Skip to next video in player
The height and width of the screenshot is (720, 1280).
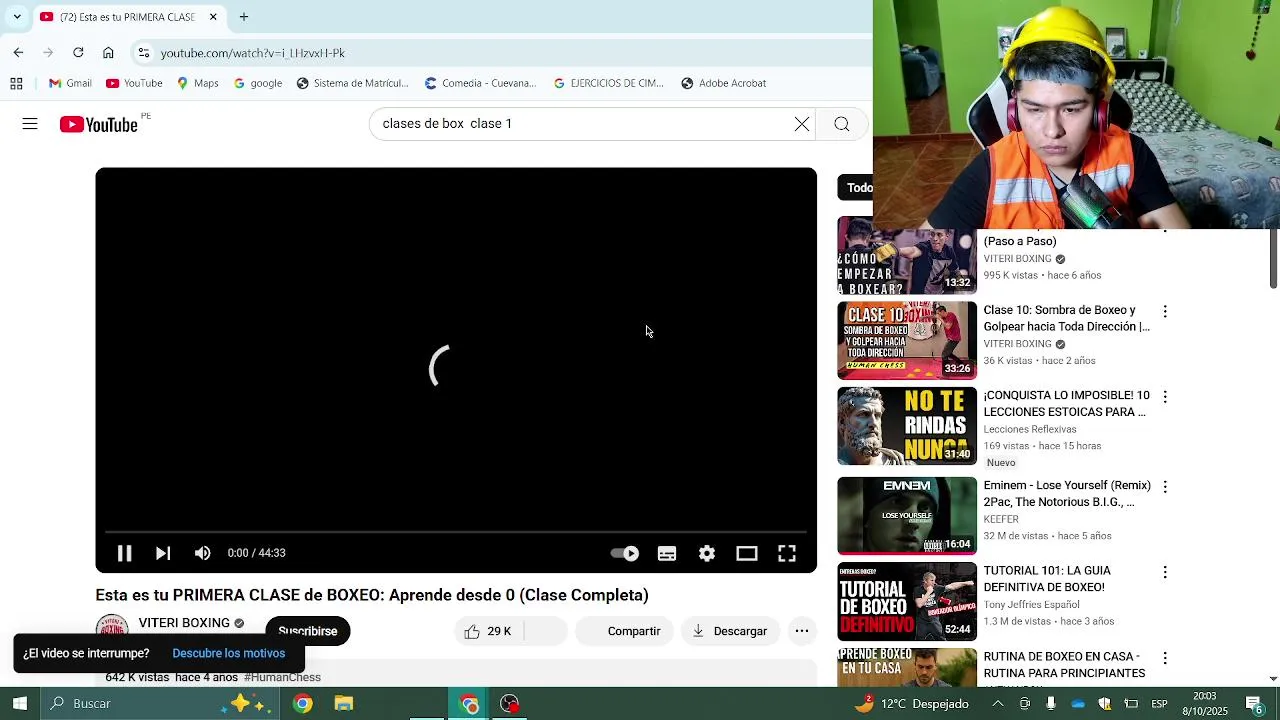point(163,553)
